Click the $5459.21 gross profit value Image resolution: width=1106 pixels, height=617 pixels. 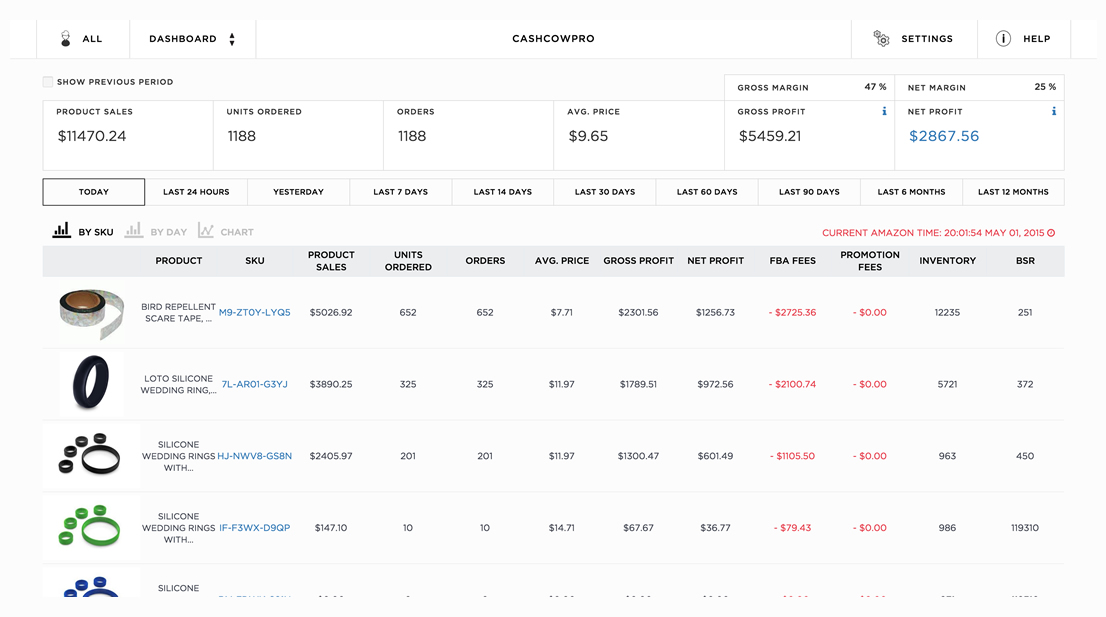(770, 136)
